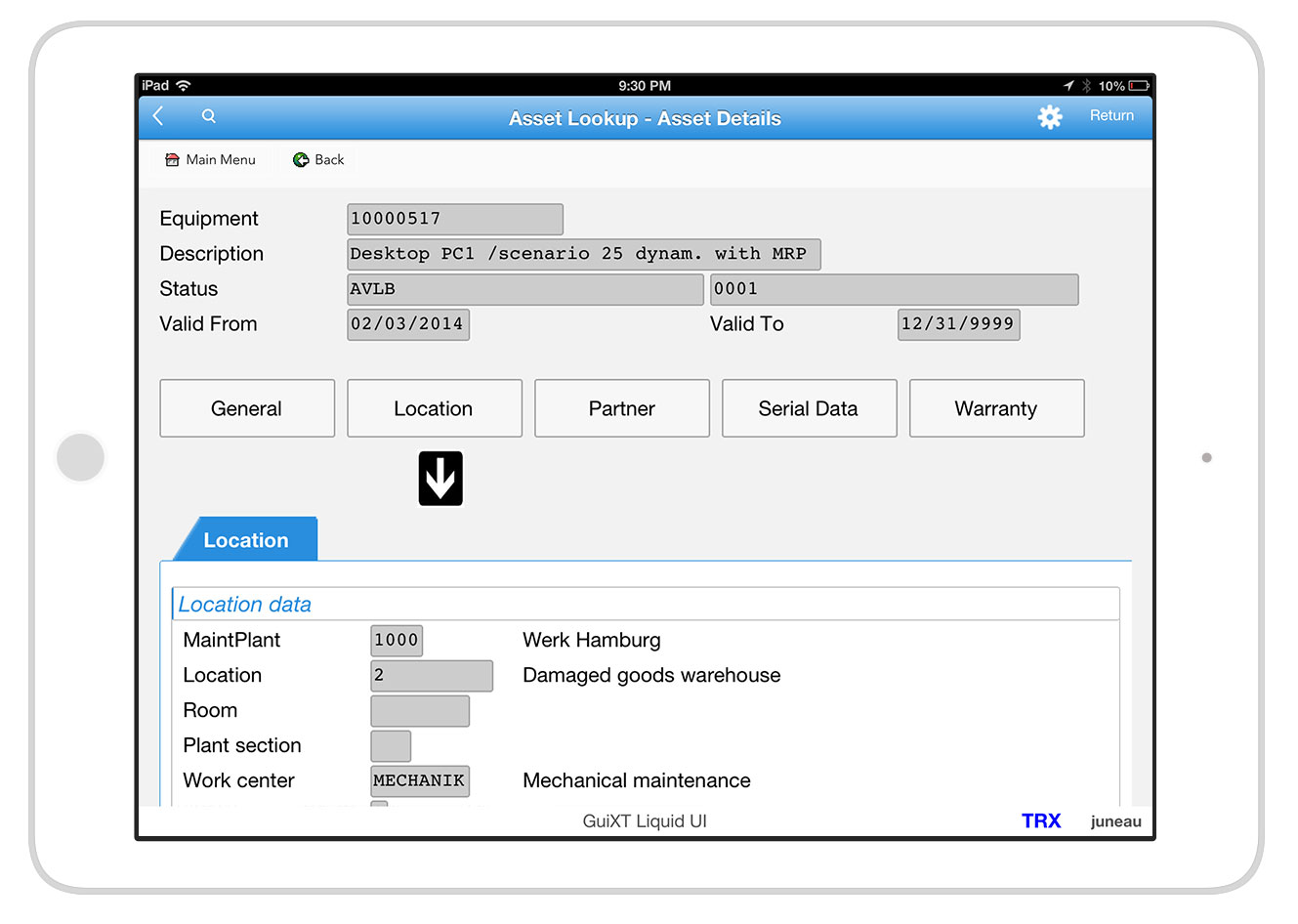Viewport: 1298px width, 924px height.
Task: Click the Equipment number field
Action: pyautogui.click(x=454, y=219)
